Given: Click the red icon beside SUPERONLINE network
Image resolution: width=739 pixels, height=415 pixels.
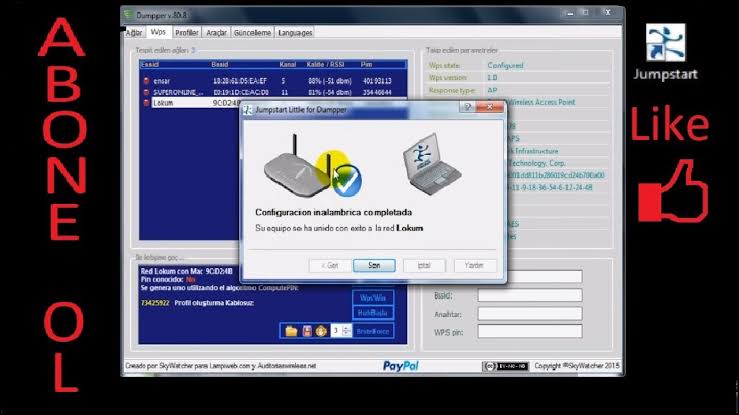Looking at the screenshot, I should pos(146,92).
